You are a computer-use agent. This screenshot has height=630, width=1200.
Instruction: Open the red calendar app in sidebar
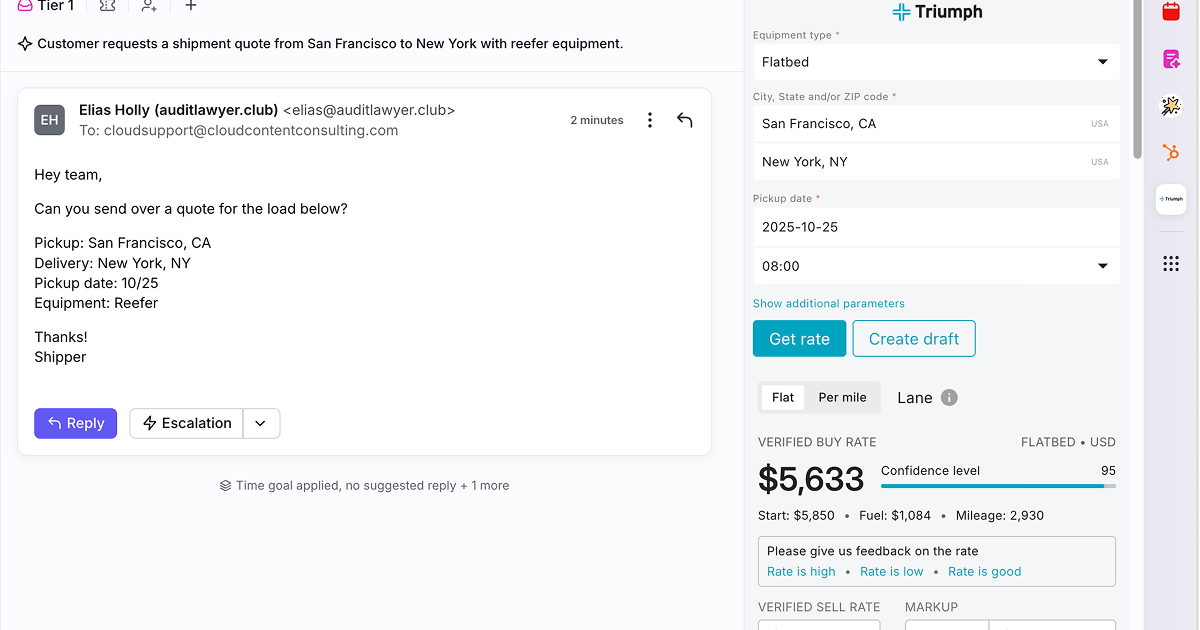[x=1171, y=12]
